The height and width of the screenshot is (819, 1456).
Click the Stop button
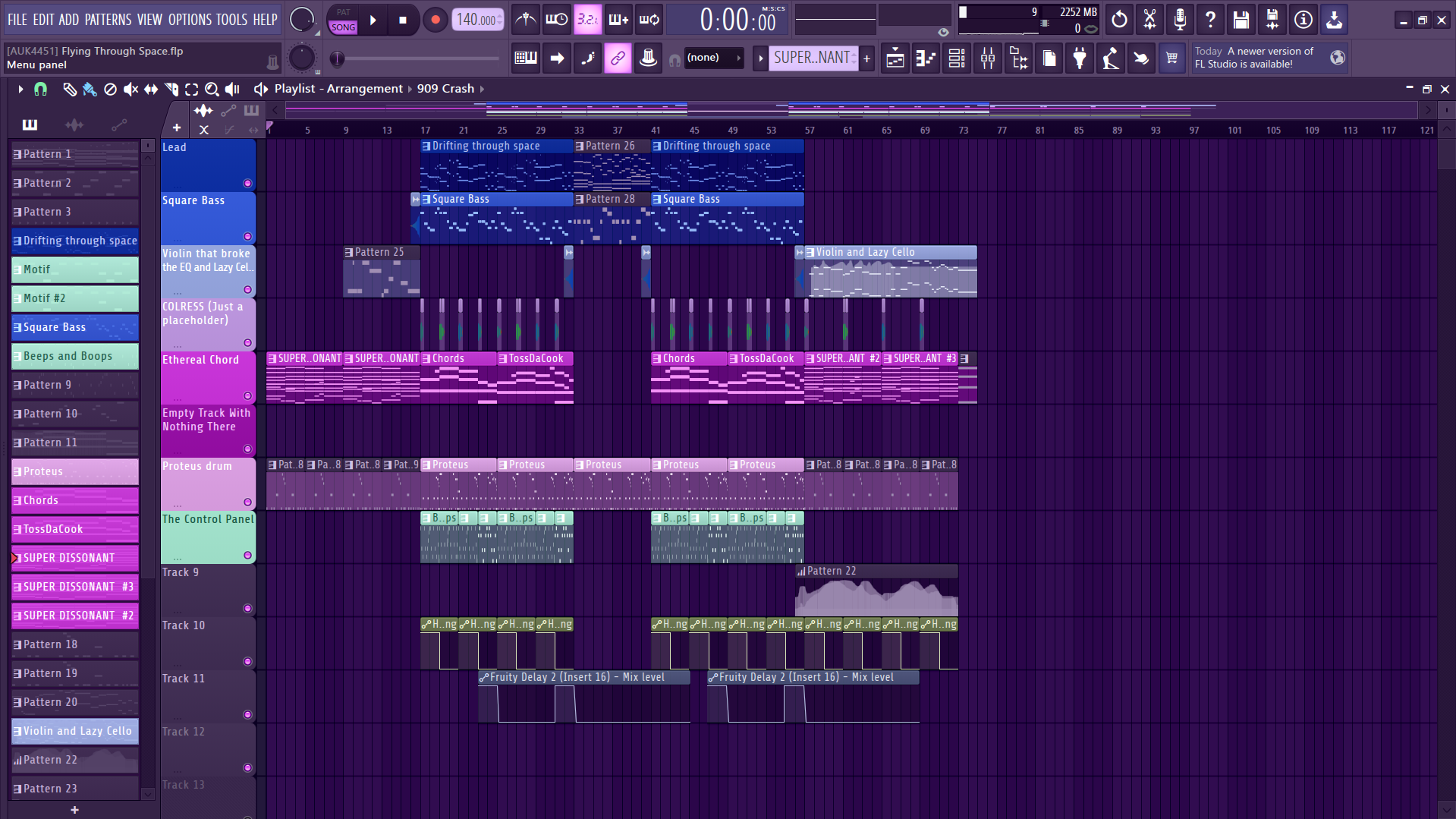click(x=403, y=20)
